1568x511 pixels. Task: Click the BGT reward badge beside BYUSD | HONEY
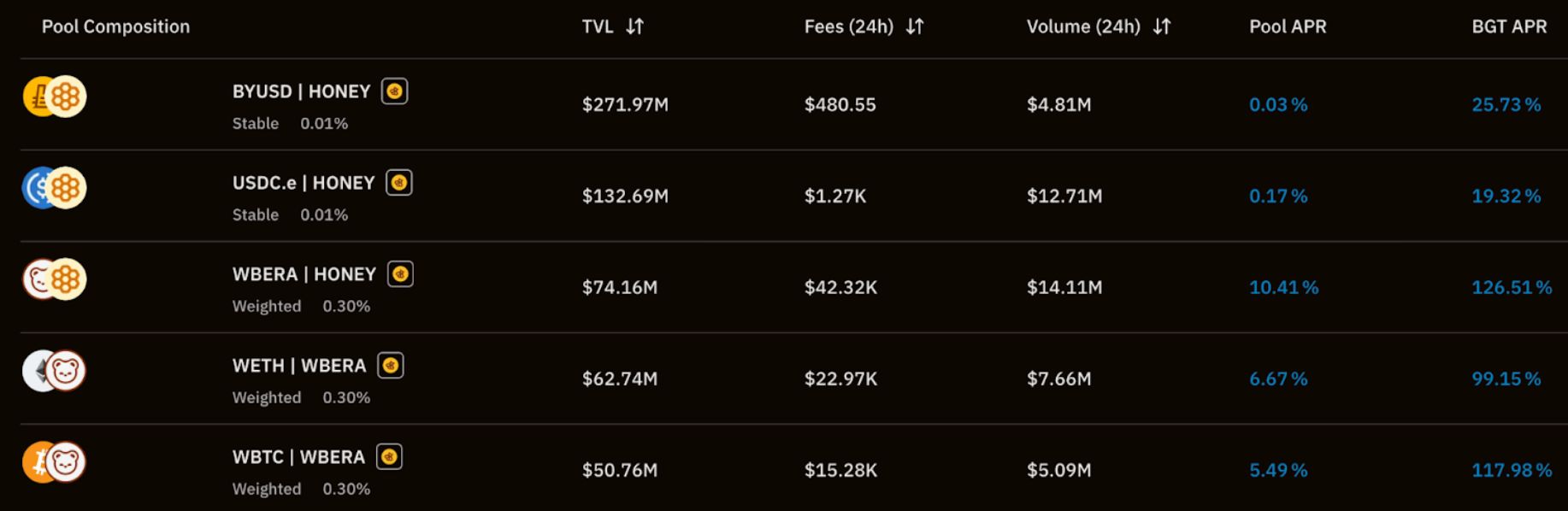coord(395,91)
